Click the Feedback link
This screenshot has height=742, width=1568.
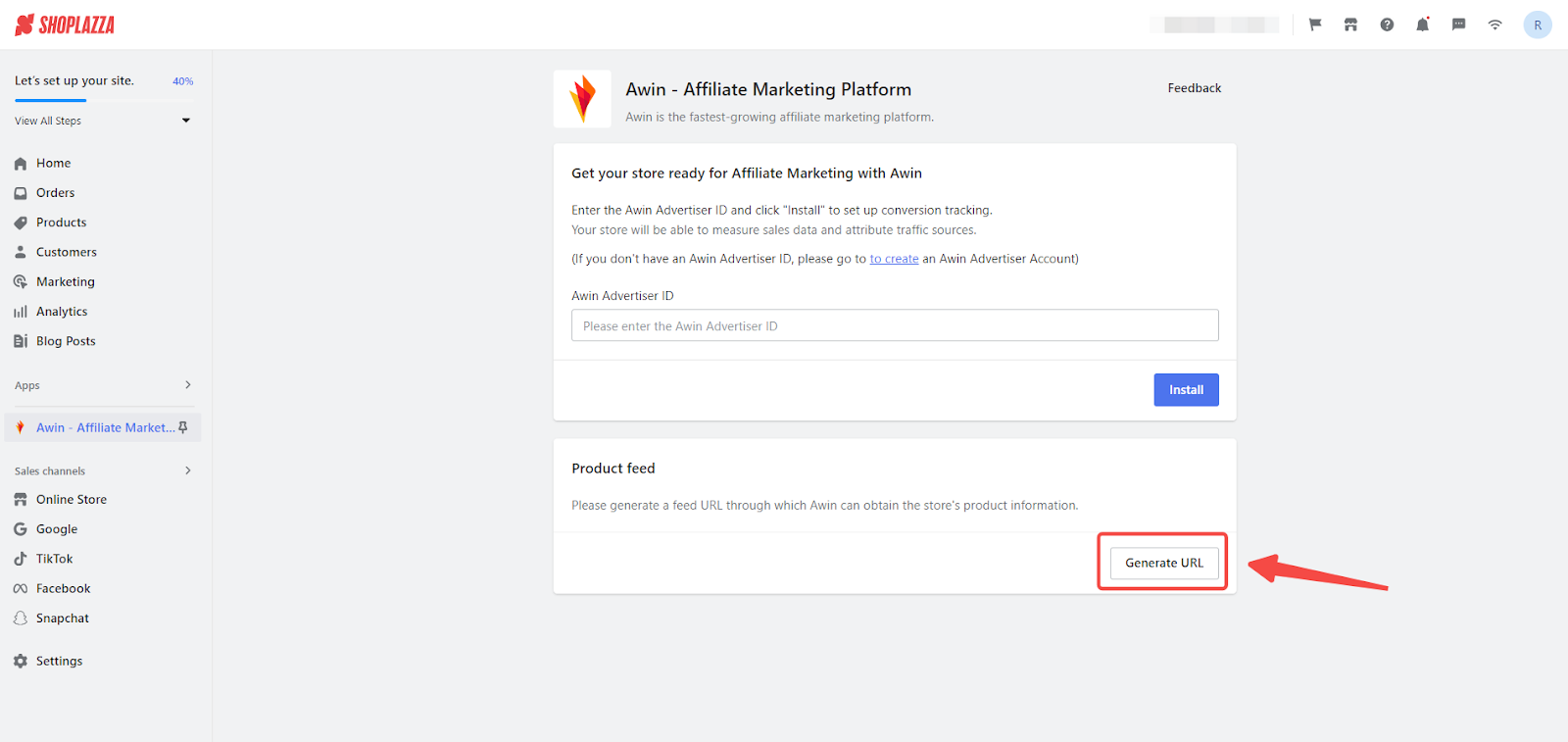pos(1194,88)
